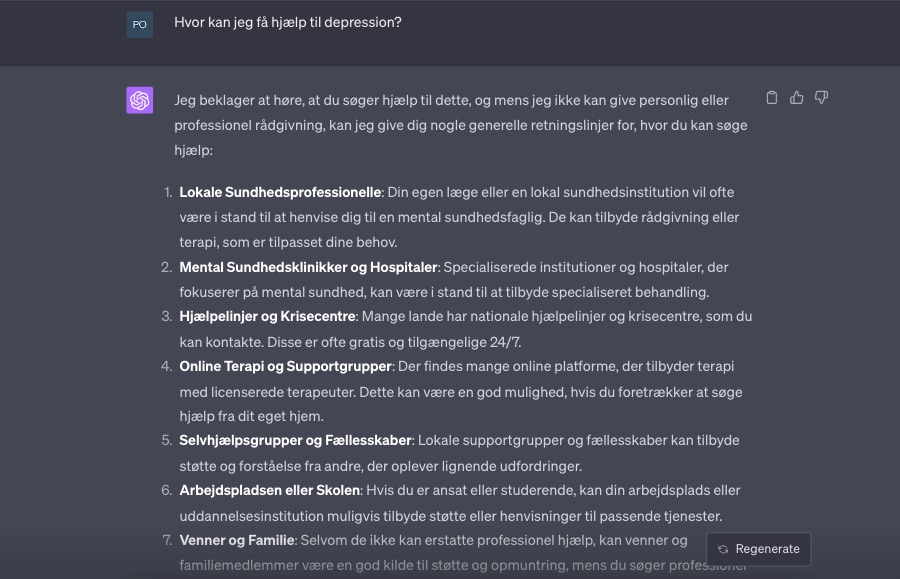Give the response a thumbs up

point(796,97)
